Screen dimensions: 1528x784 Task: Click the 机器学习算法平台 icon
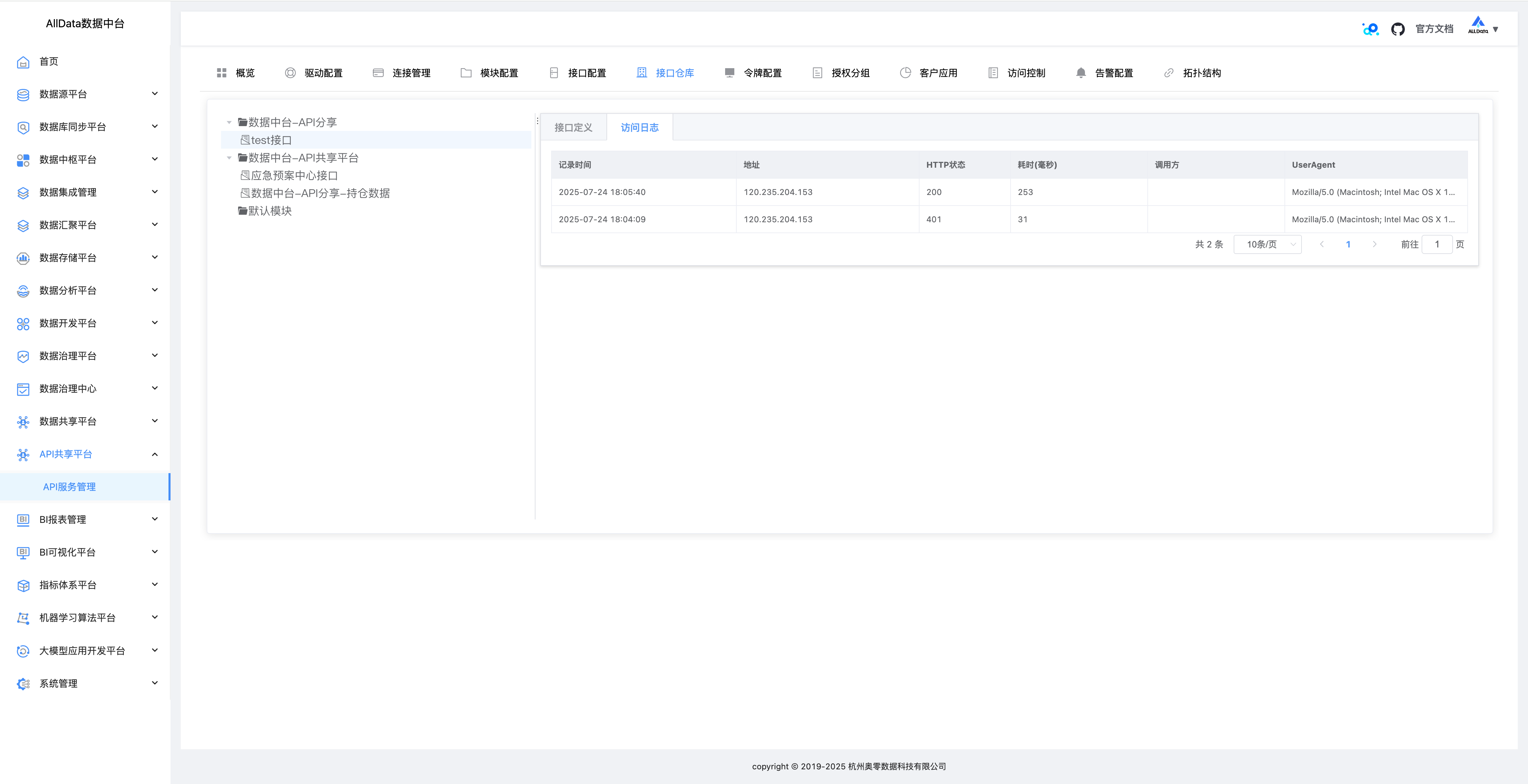[23, 618]
